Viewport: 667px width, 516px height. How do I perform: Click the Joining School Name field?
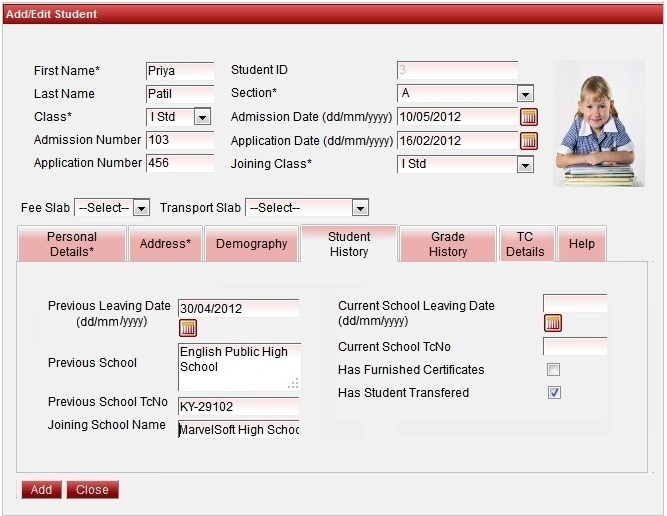[x=238, y=430]
